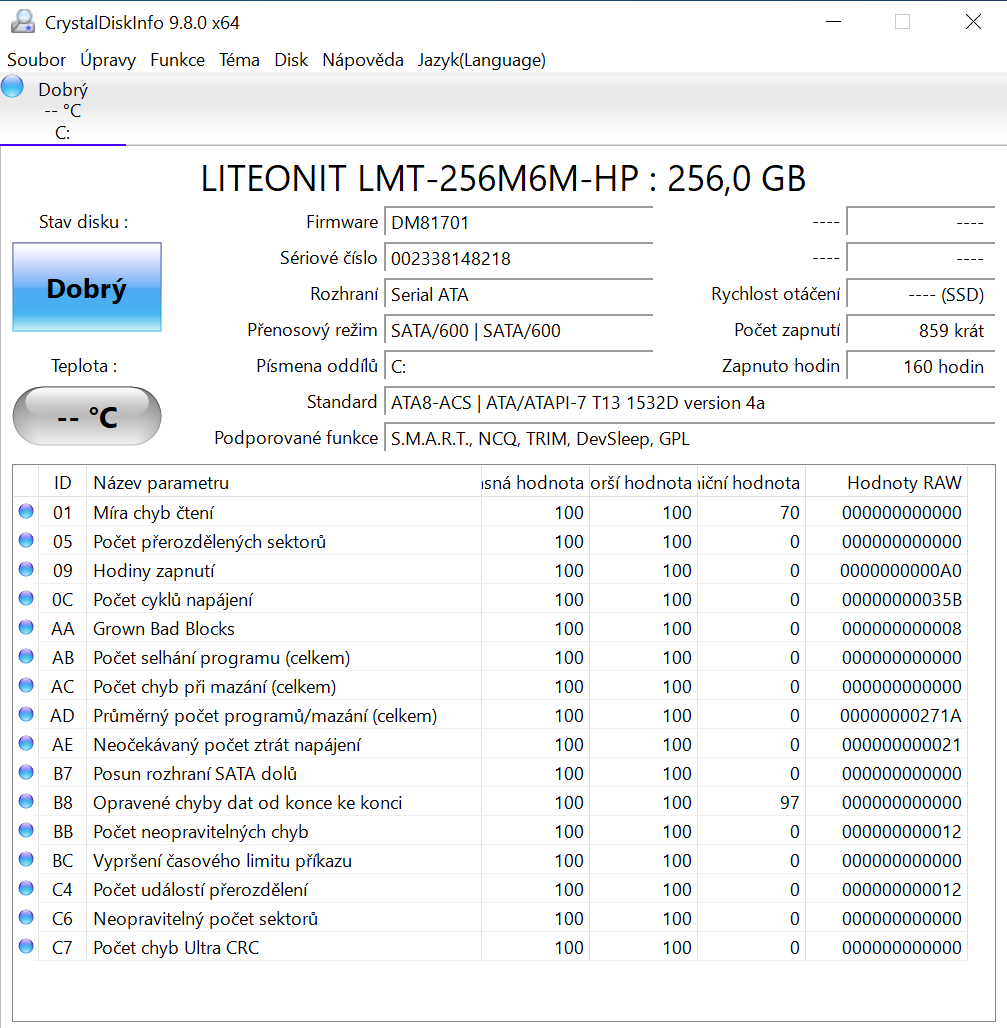The image size is (1007, 1028).
Task: Click the large blue Dobrý health status button
Action: (87, 287)
